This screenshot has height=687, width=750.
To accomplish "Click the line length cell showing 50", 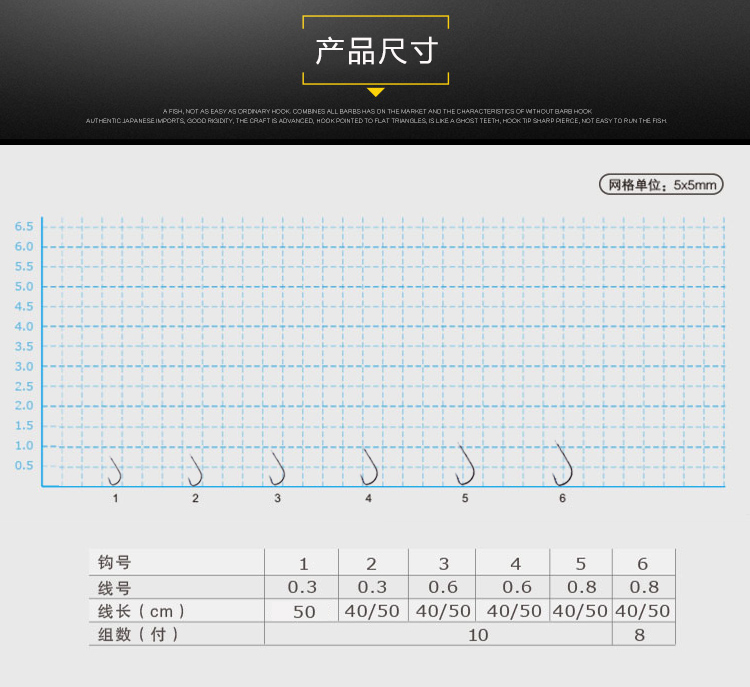I will [x=301, y=611].
